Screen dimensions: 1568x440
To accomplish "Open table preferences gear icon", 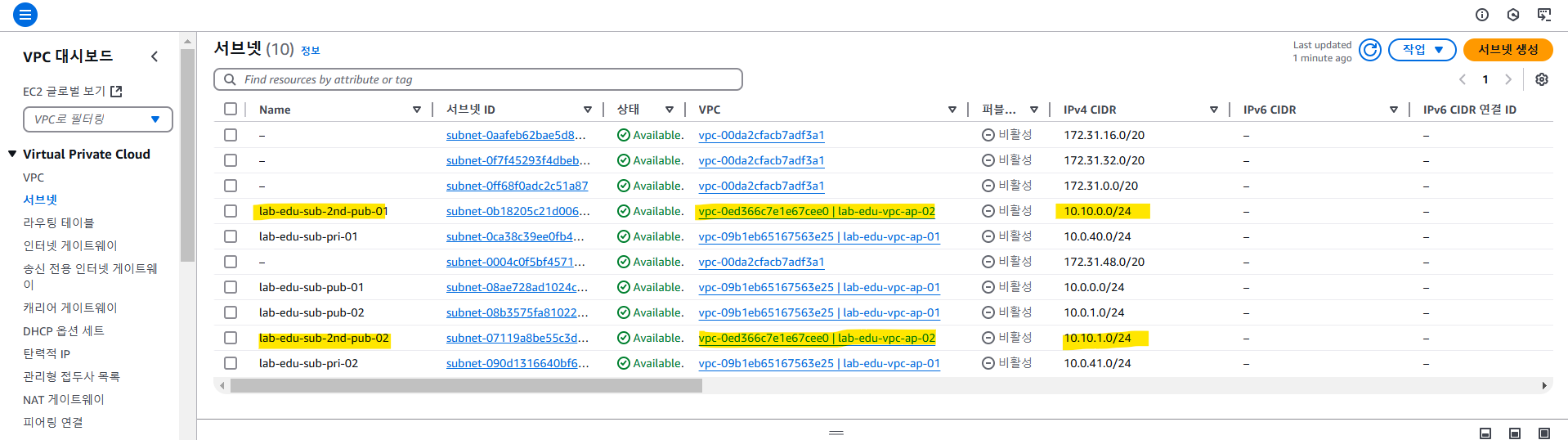I will click(1542, 79).
